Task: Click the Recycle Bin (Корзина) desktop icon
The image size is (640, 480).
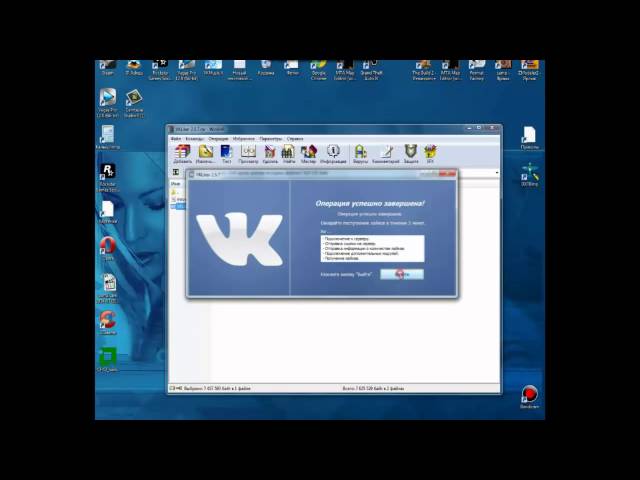Action: pyautogui.click(x=266, y=68)
